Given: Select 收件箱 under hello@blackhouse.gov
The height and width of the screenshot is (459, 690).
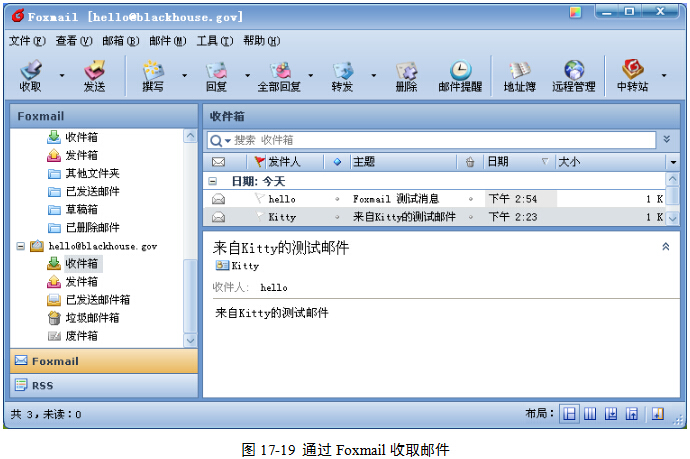Looking at the screenshot, I should point(81,264).
